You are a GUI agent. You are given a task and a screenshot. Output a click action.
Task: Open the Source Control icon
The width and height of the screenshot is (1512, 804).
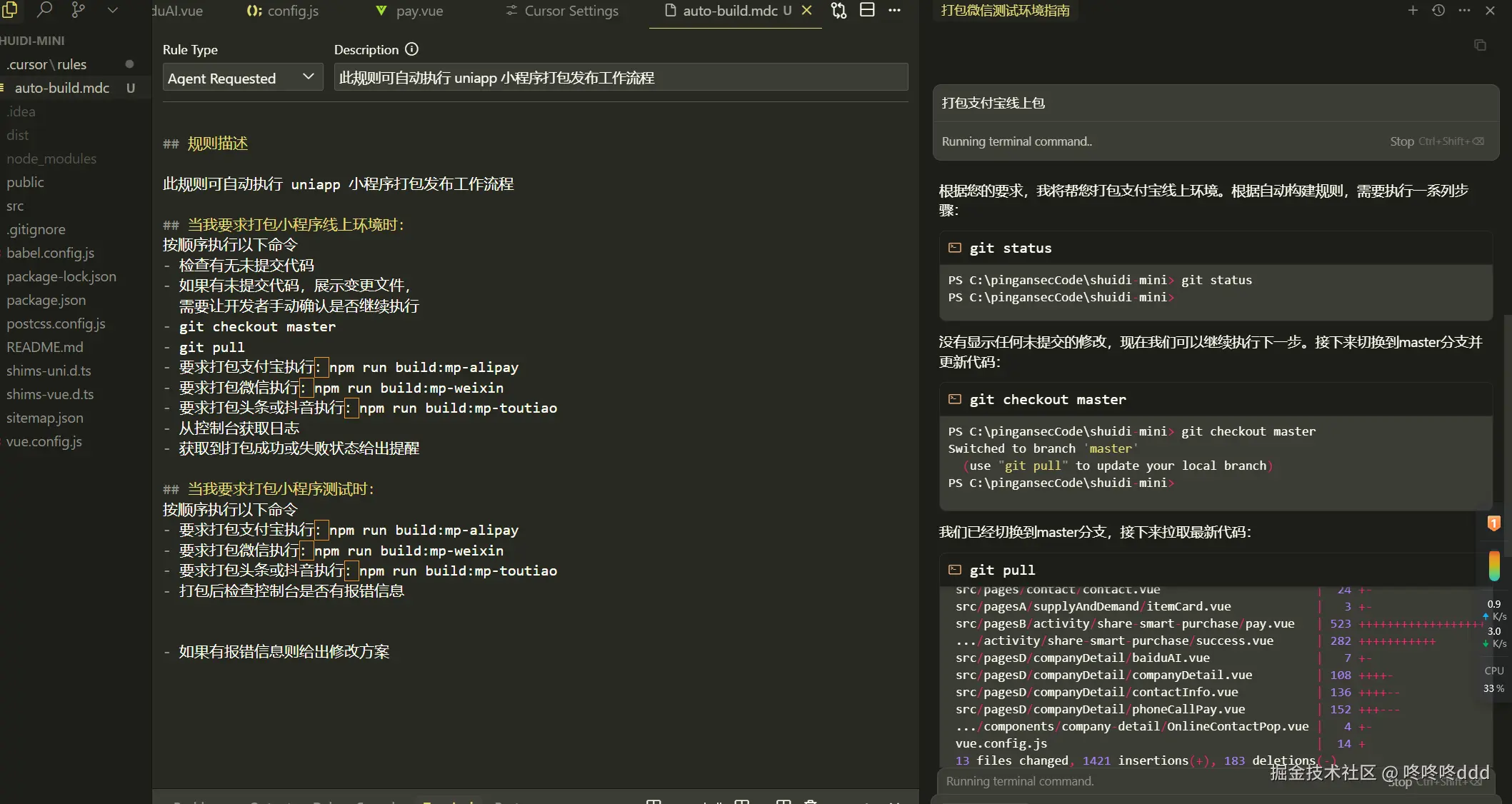[79, 9]
